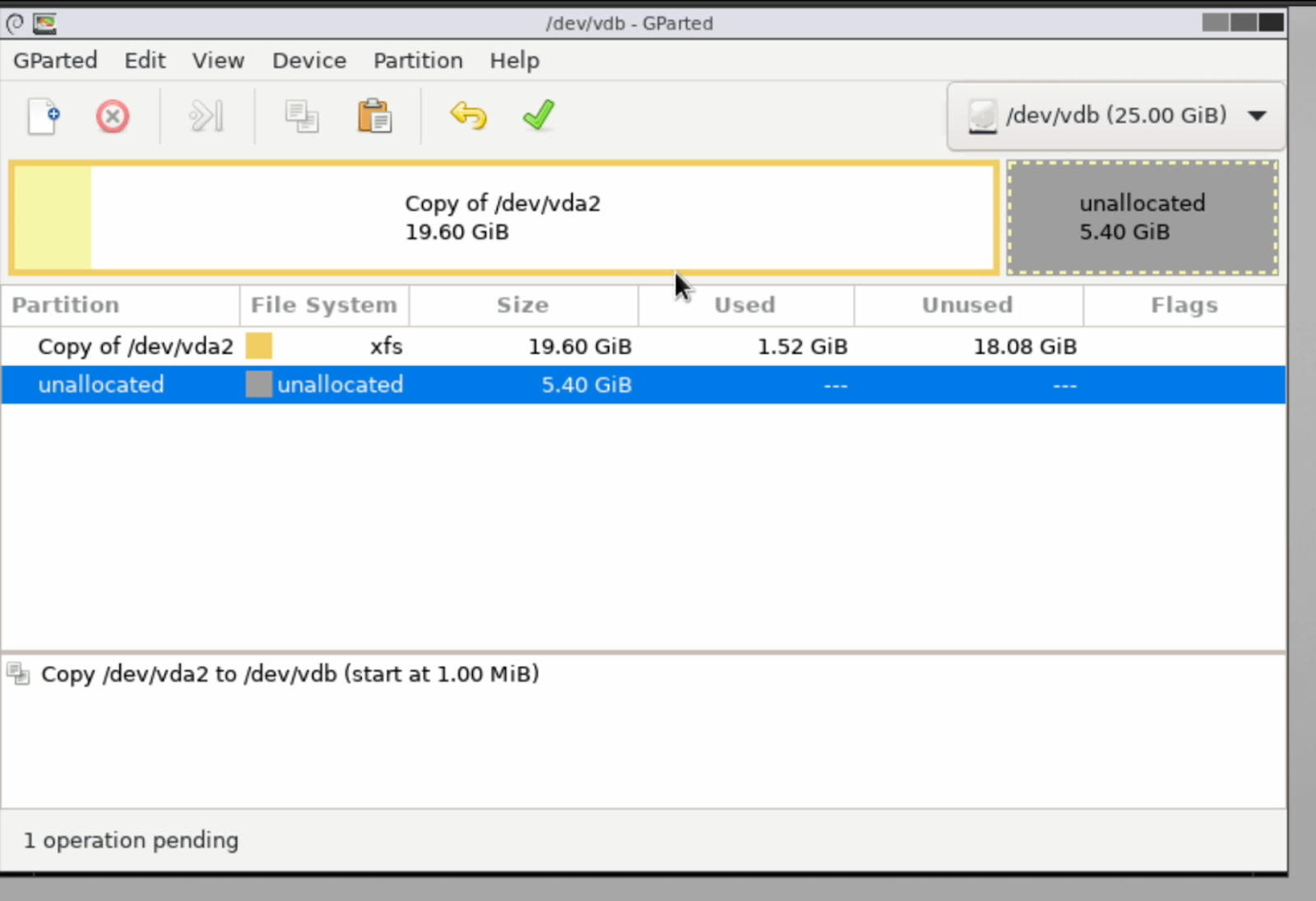This screenshot has height=901, width=1316.
Task: Undo last operation with yellow arrow
Action: click(x=469, y=116)
